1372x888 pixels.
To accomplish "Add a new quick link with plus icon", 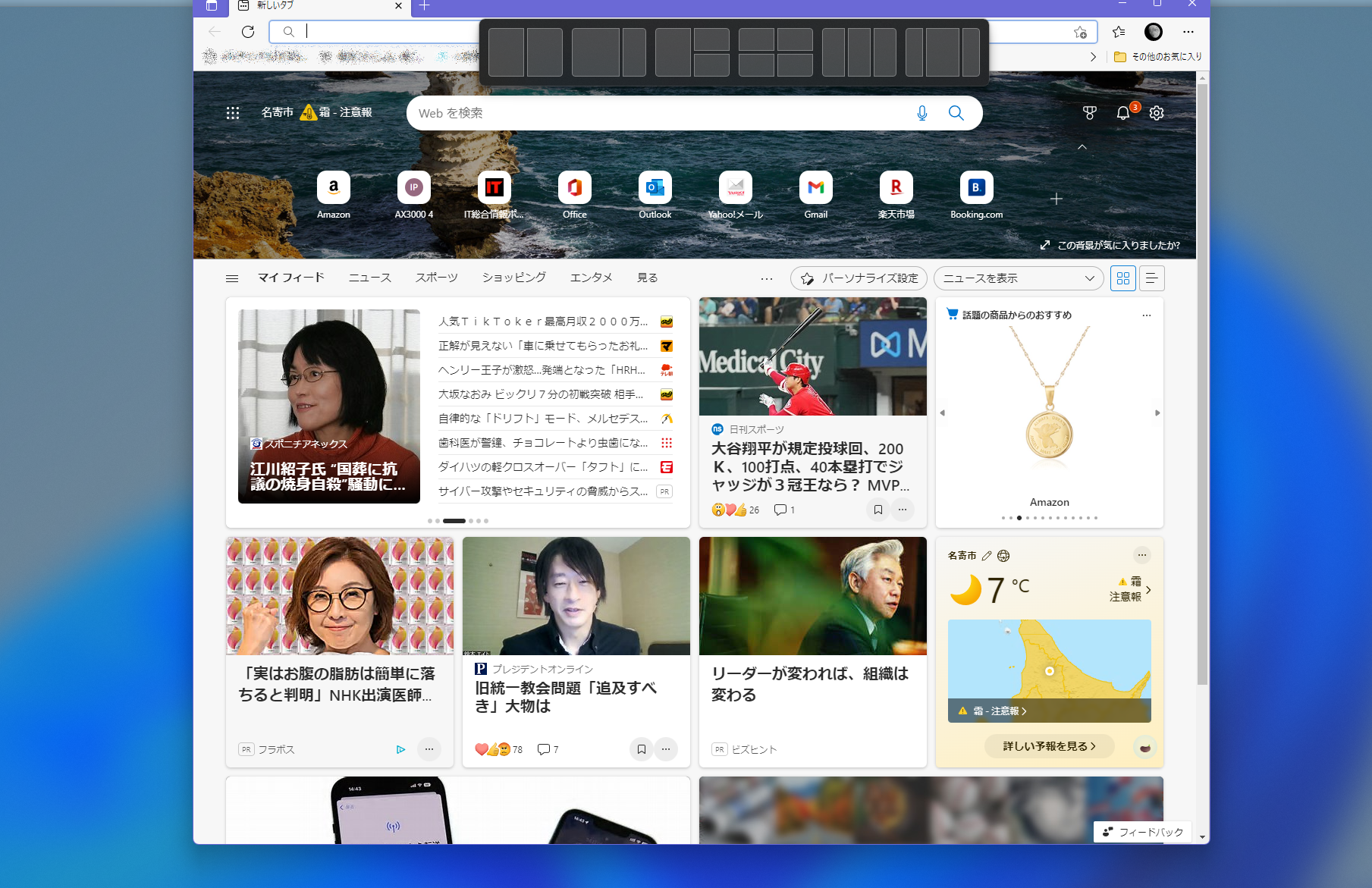I will [1056, 199].
